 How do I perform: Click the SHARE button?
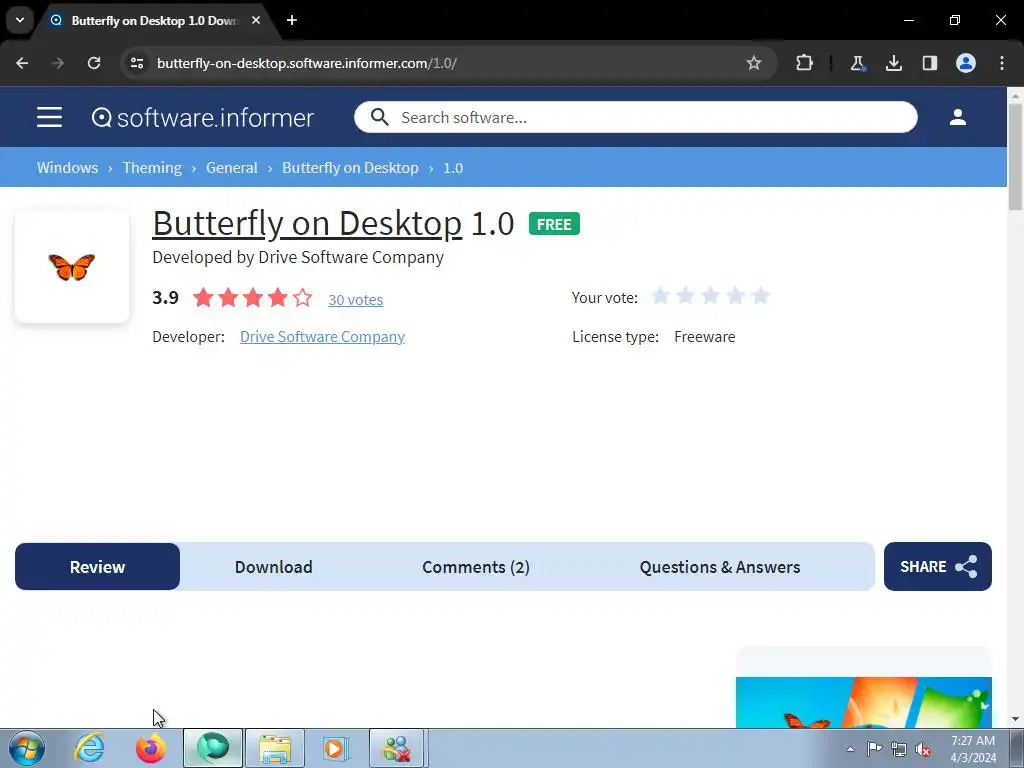[938, 566]
